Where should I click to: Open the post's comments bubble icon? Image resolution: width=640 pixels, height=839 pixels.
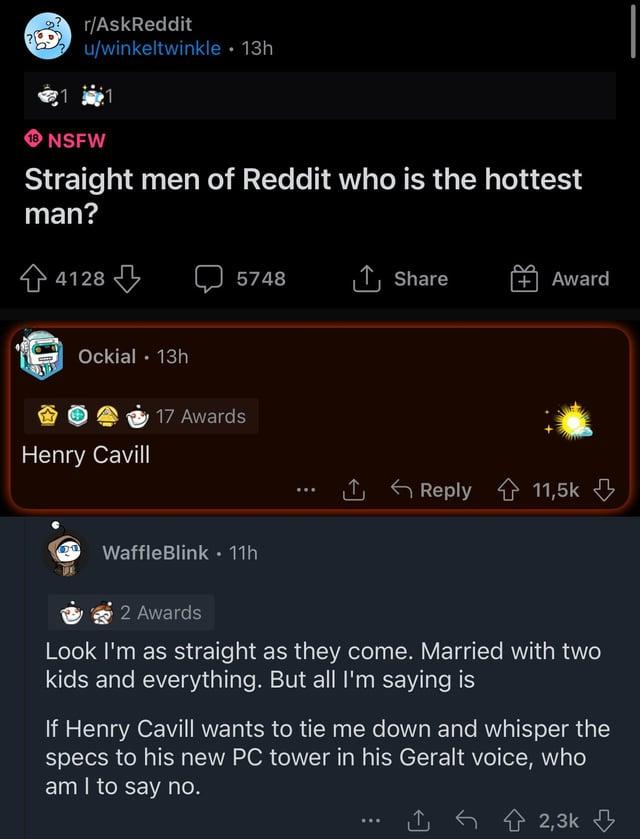(209, 279)
